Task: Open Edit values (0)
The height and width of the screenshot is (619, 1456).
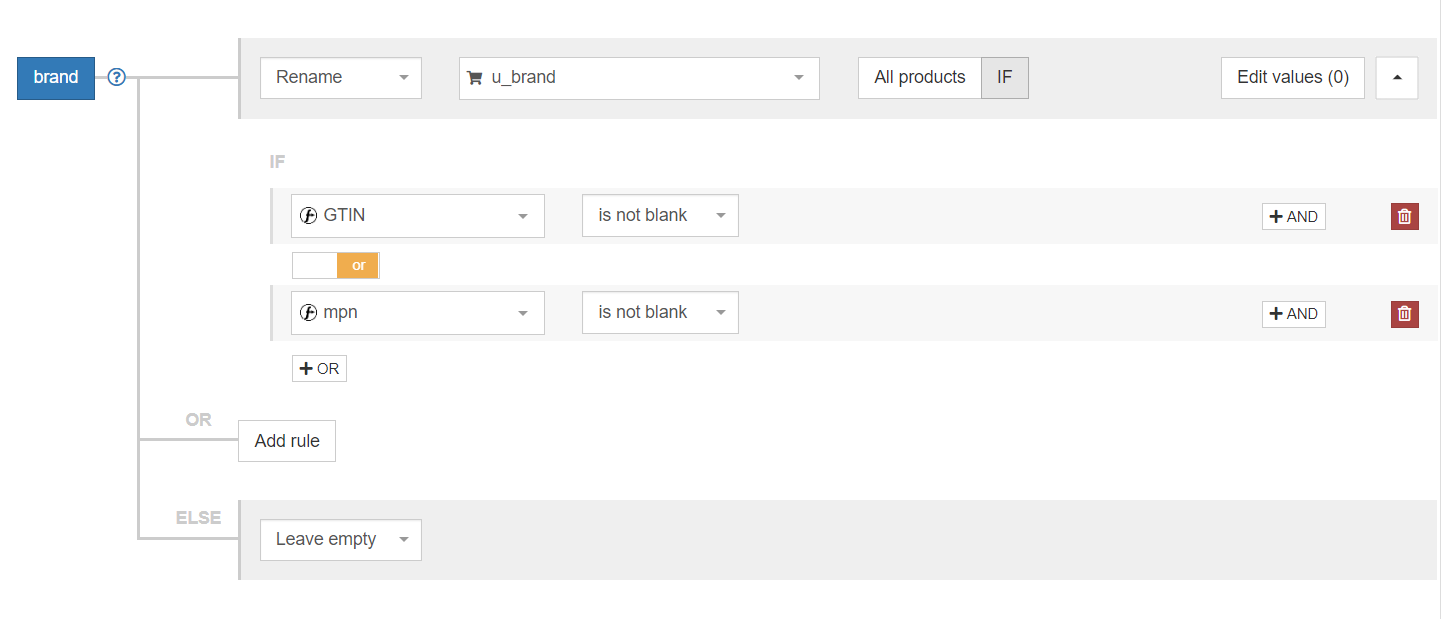Action: 1292,77
